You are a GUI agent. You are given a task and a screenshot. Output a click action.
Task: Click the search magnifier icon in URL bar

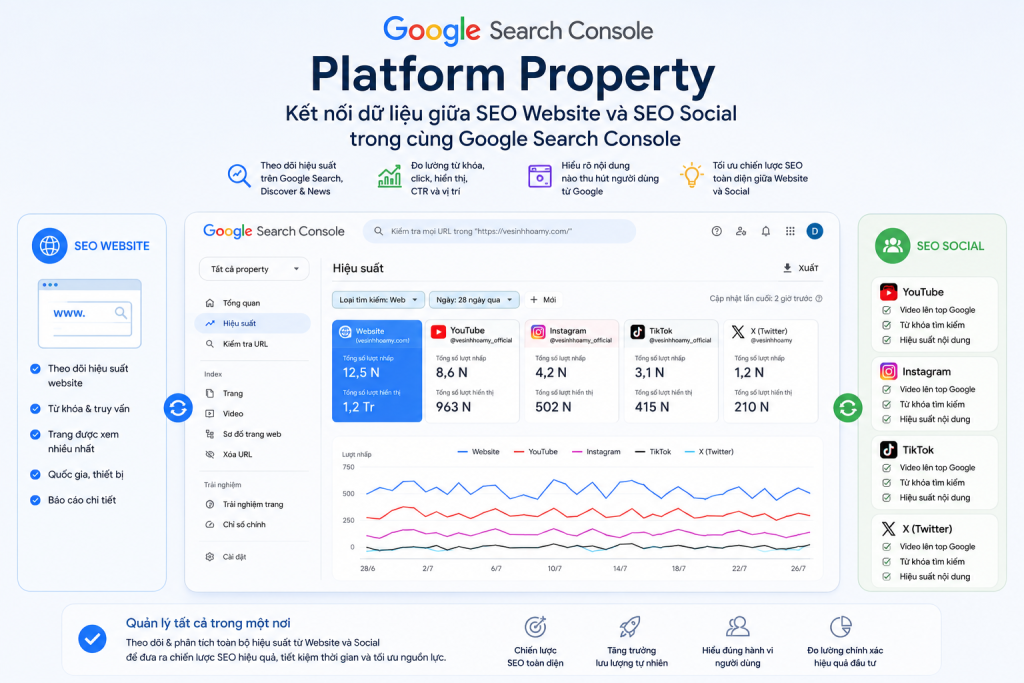(378, 231)
